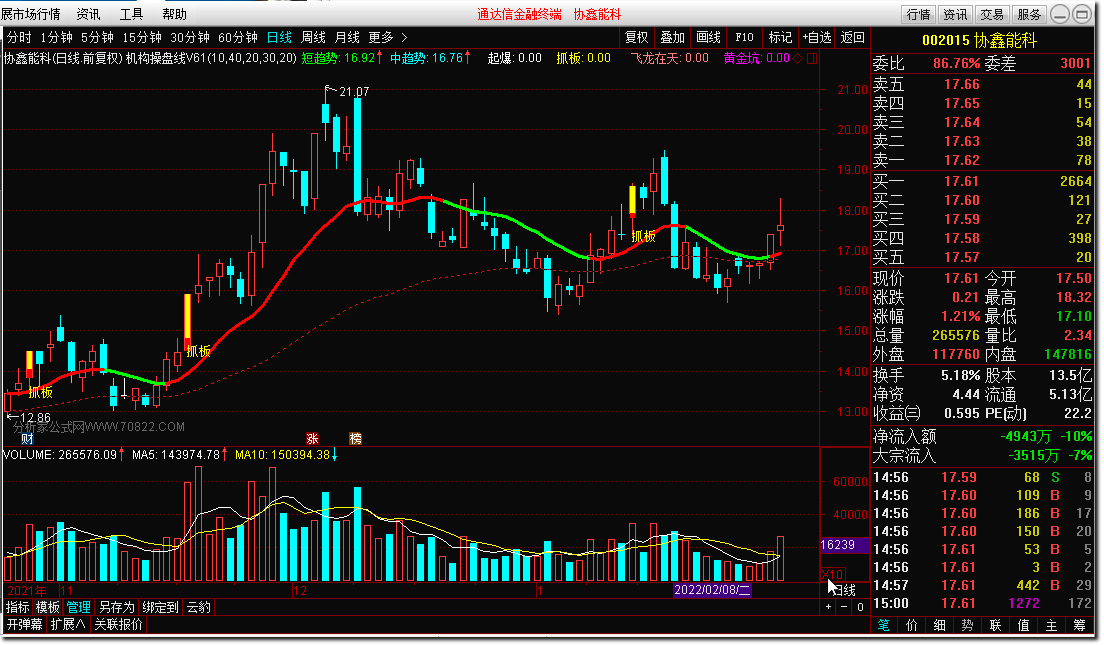Open the 模板 template tab
This screenshot has width=1104, height=645.
pyautogui.click(x=48, y=607)
